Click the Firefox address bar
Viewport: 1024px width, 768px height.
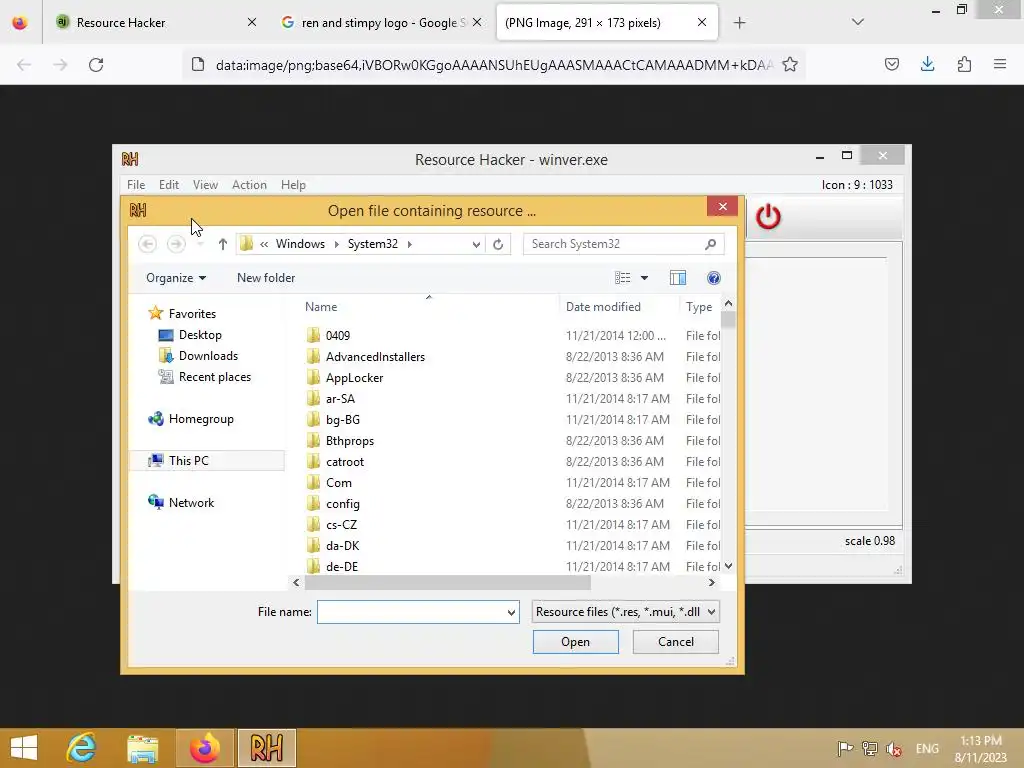[494, 65]
